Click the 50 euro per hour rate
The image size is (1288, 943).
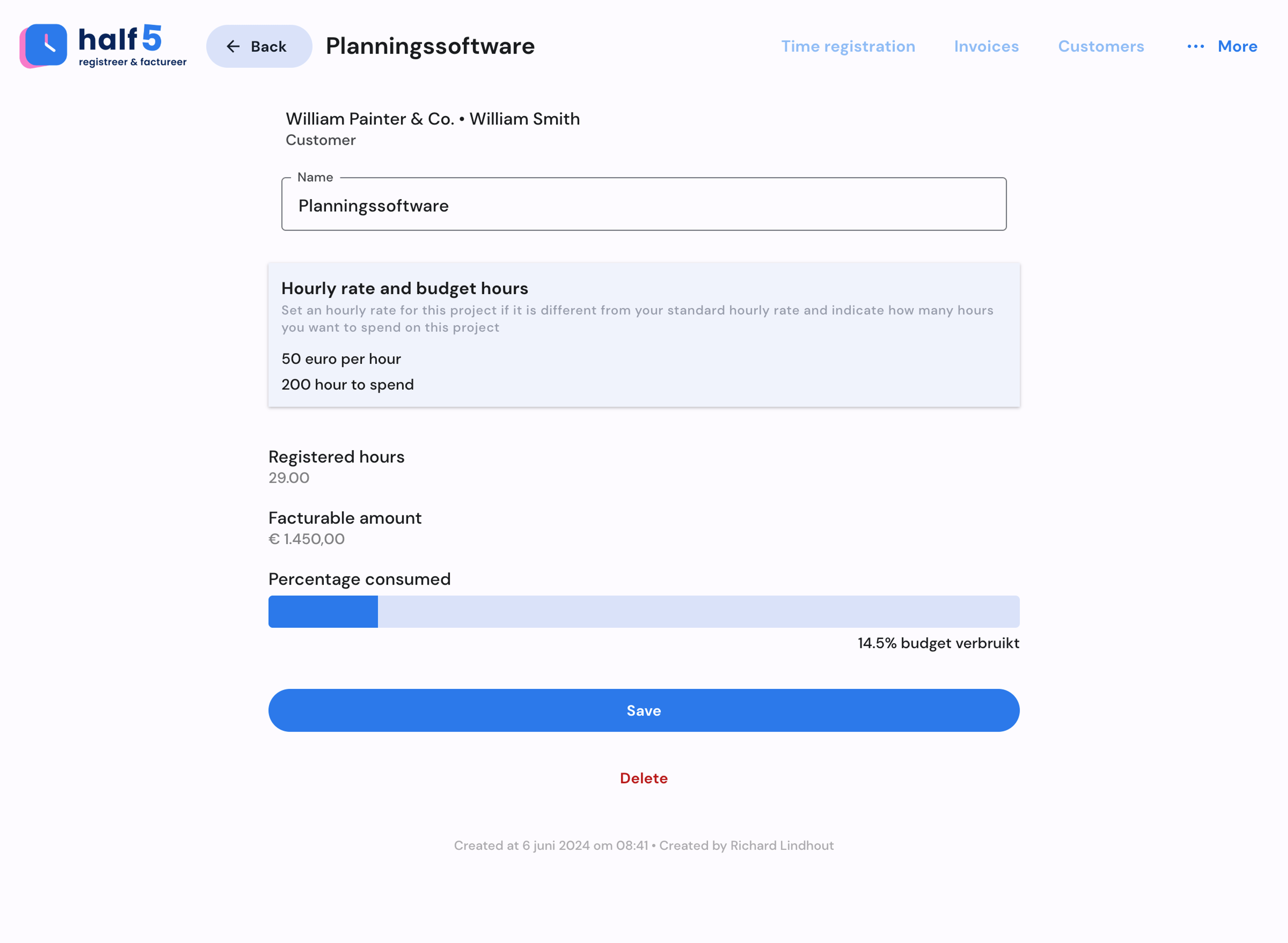point(341,359)
